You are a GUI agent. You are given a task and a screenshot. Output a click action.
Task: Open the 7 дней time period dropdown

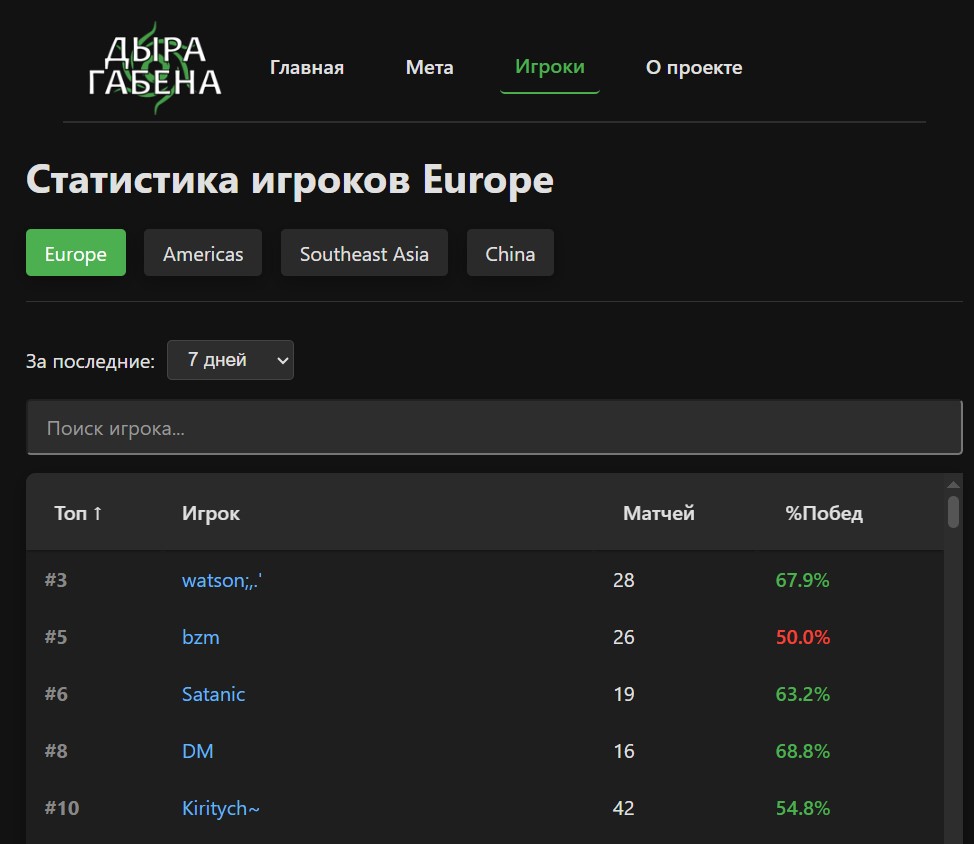pos(230,360)
